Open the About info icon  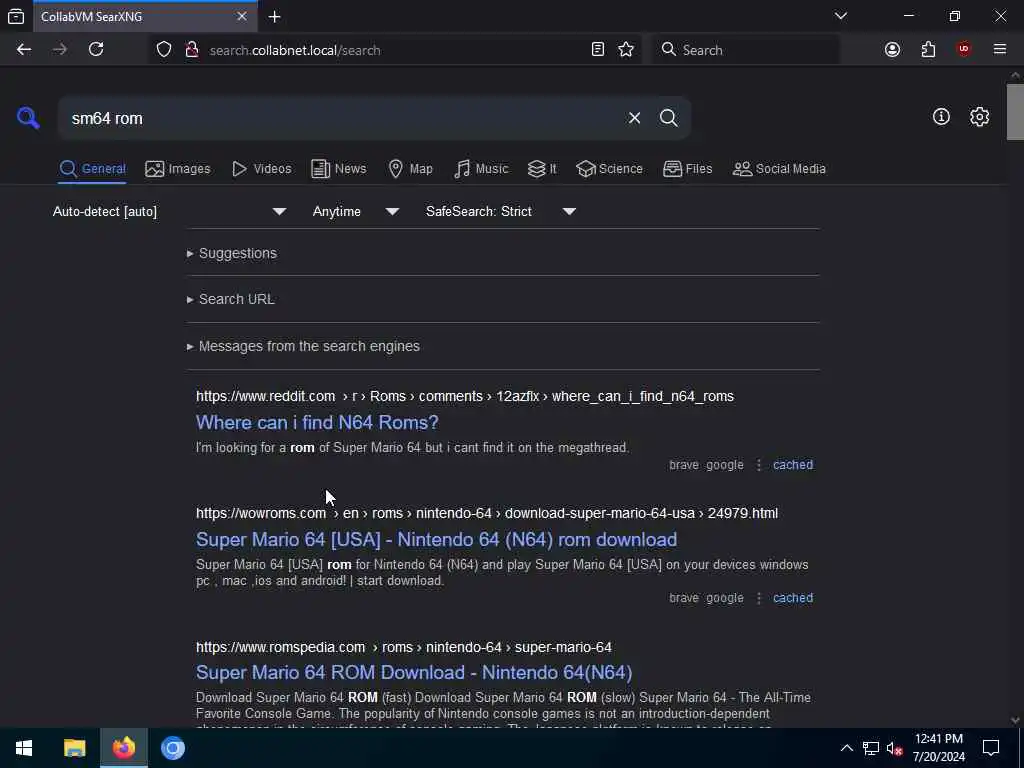click(x=941, y=117)
